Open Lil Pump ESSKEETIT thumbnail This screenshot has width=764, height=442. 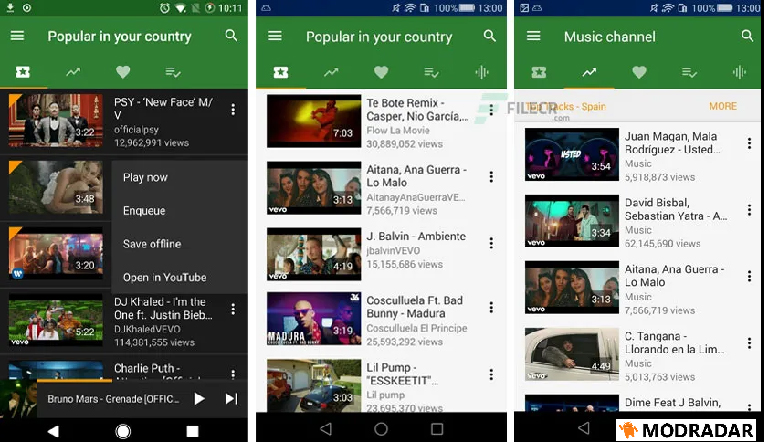(314, 385)
